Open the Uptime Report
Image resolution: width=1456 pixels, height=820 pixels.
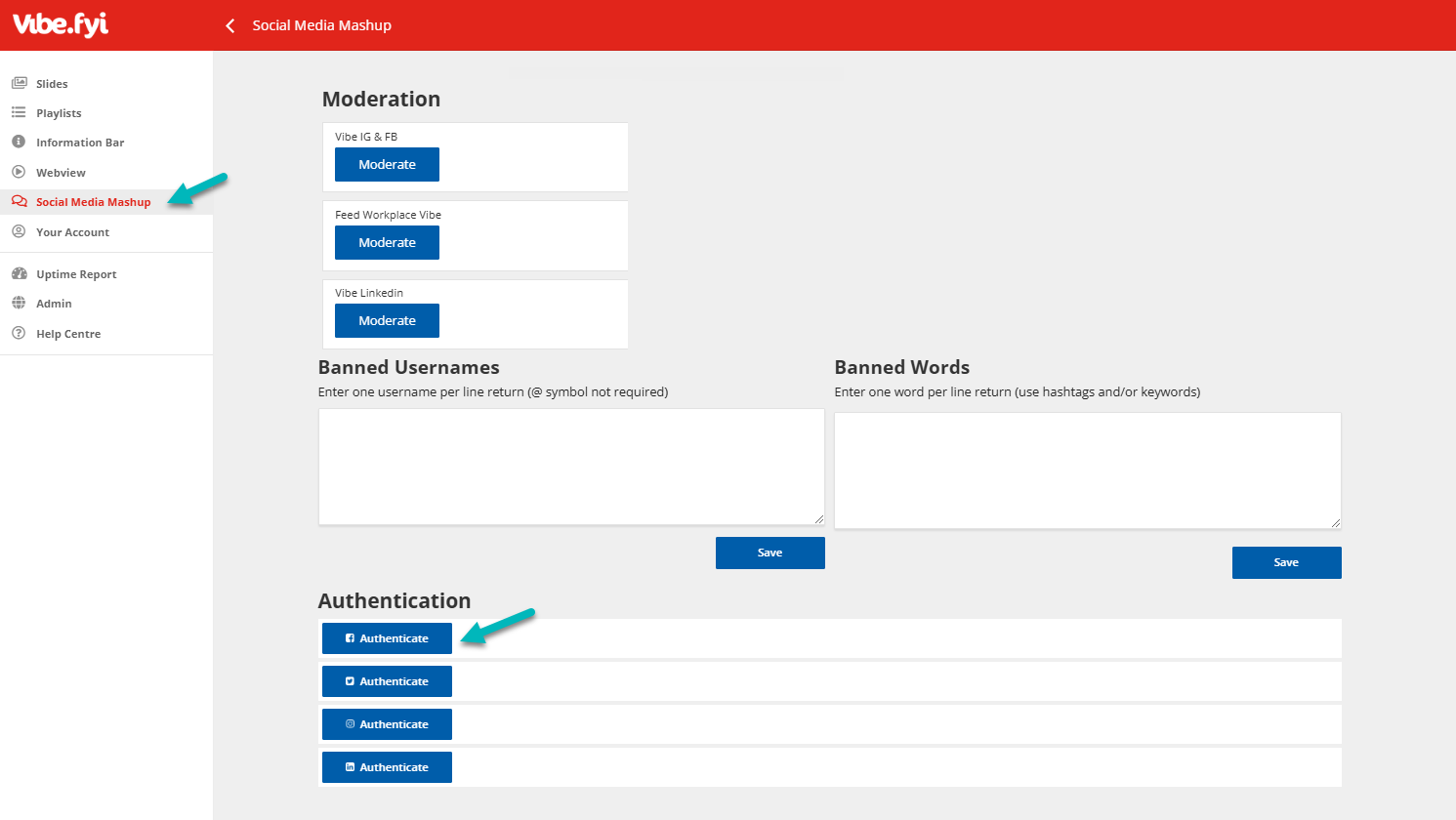click(76, 274)
